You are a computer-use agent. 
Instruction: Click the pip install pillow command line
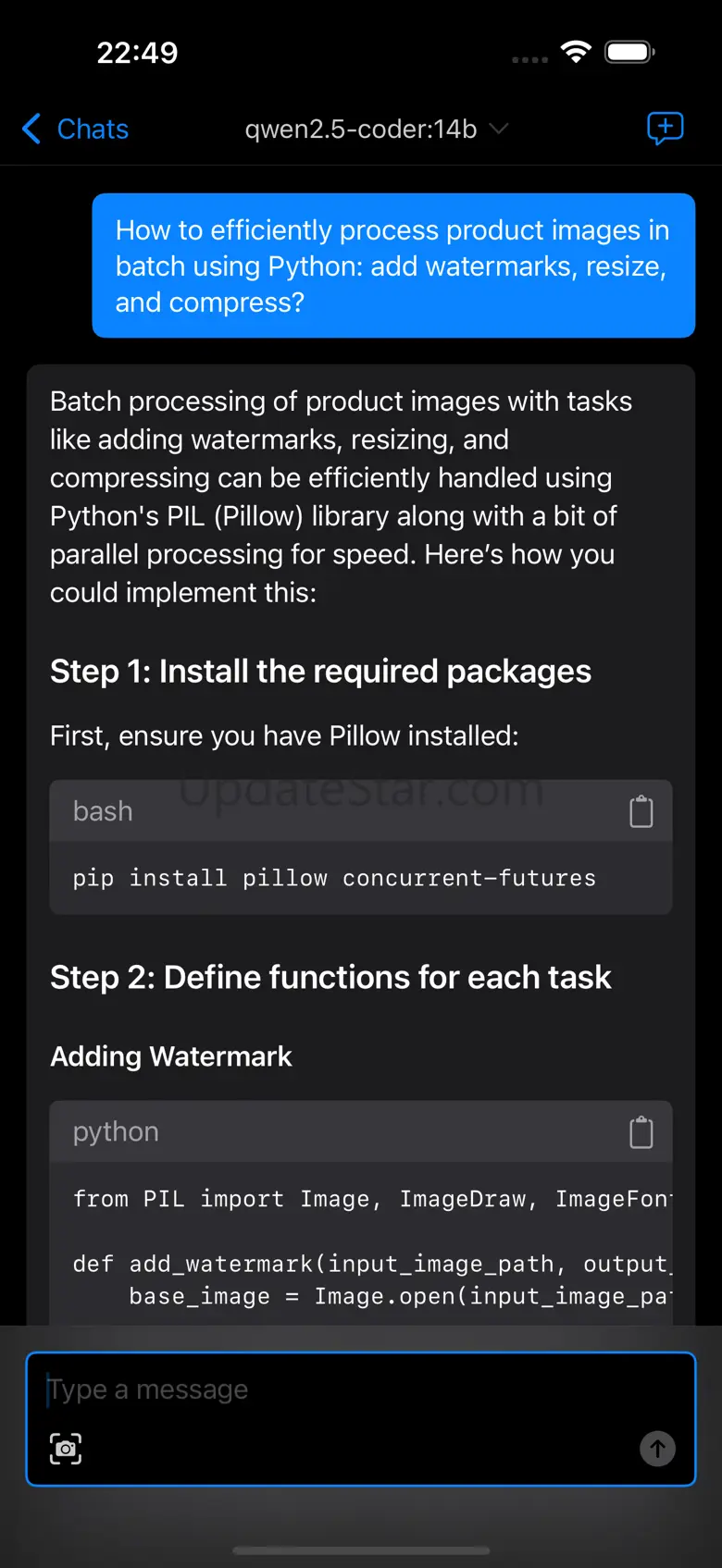click(x=334, y=878)
